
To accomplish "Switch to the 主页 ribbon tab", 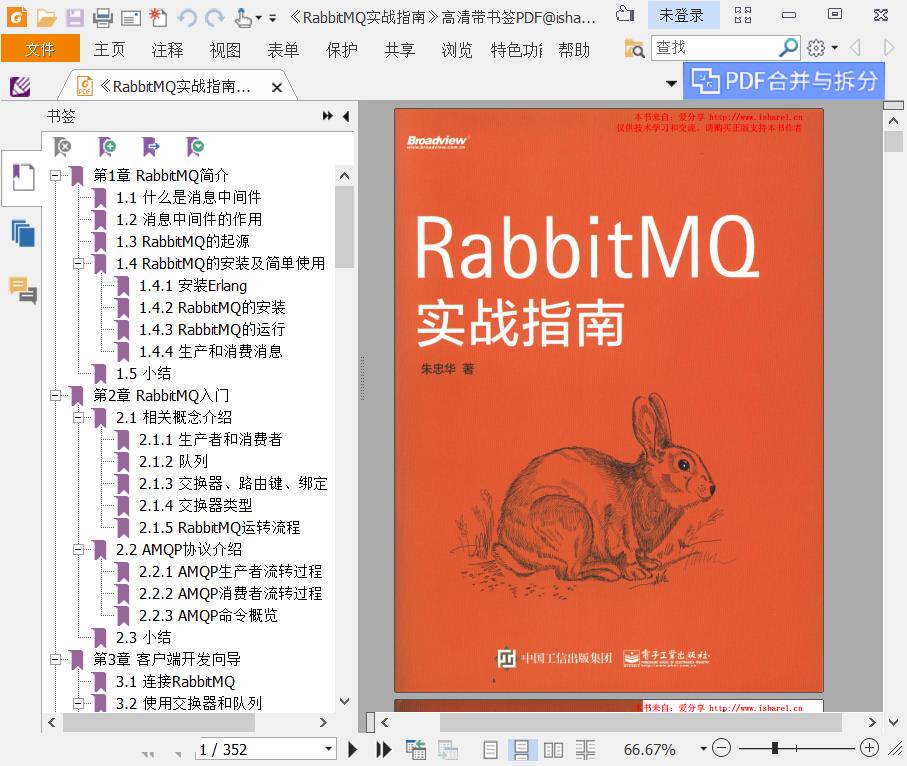I will [x=109, y=50].
